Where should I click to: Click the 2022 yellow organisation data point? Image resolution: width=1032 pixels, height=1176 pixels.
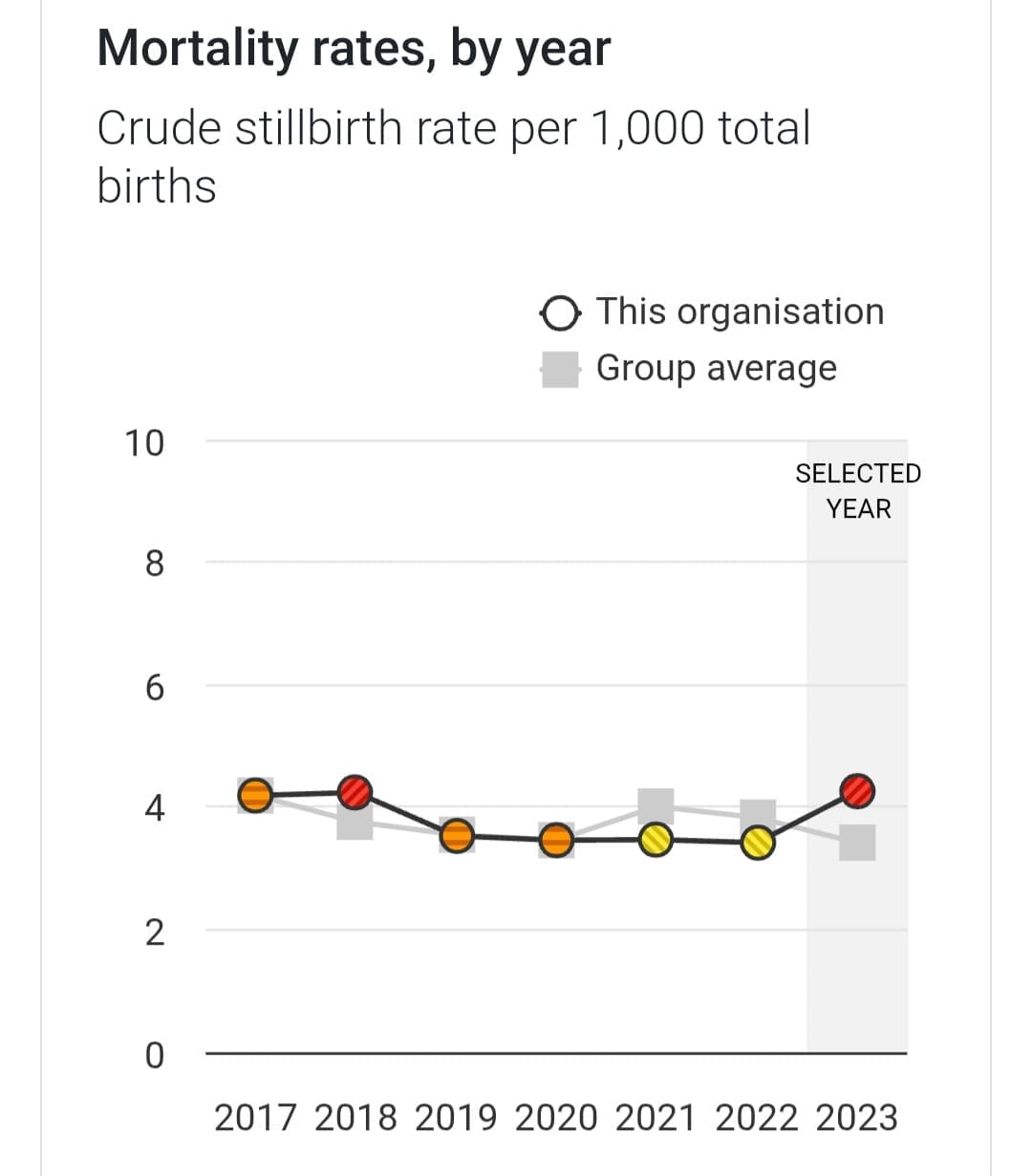point(758,844)
